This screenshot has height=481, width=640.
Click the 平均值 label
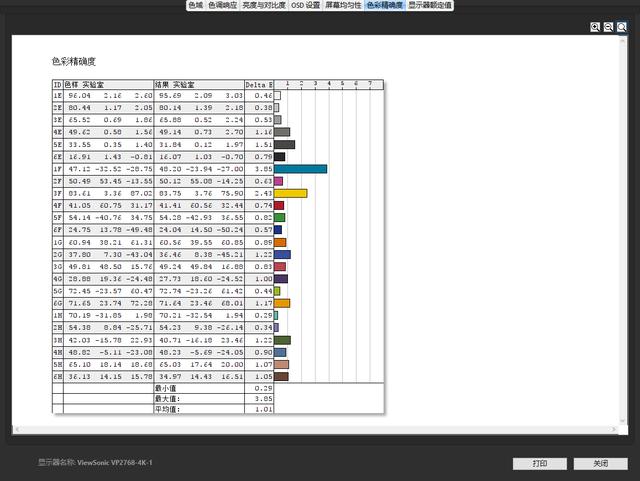pyautogui.click(x=167, y=409)
